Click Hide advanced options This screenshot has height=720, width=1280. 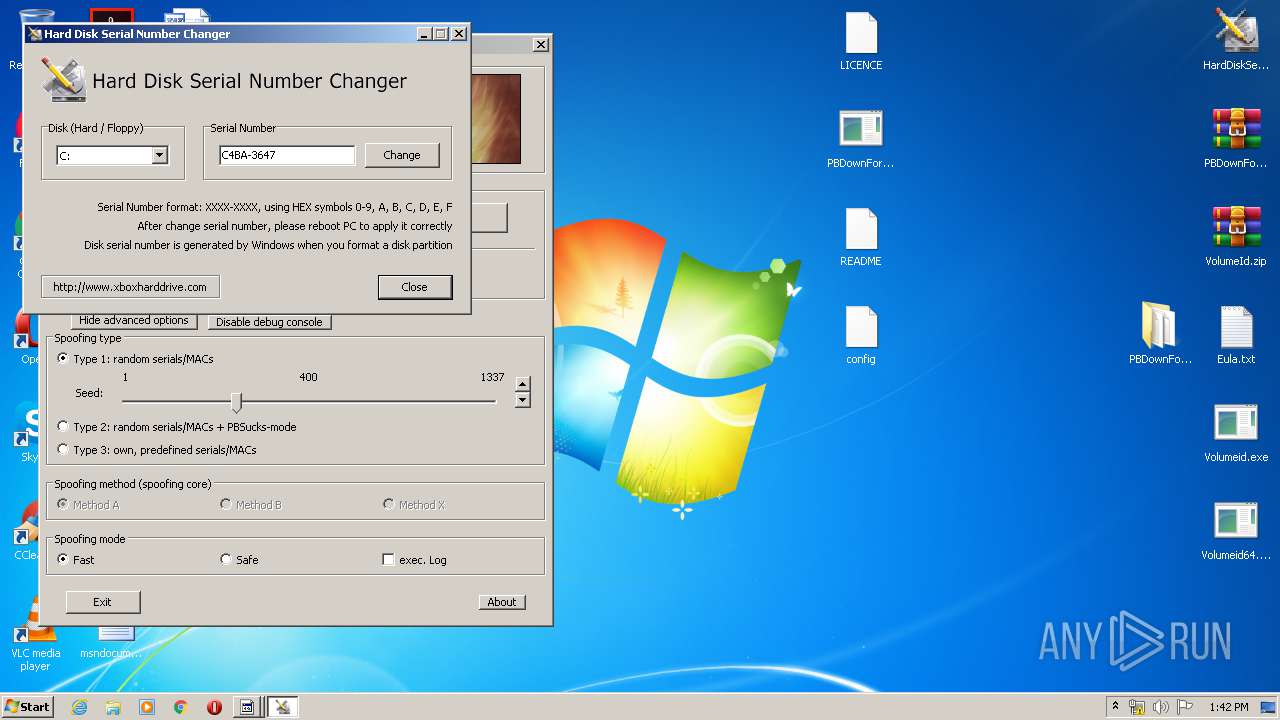point(134,321)
